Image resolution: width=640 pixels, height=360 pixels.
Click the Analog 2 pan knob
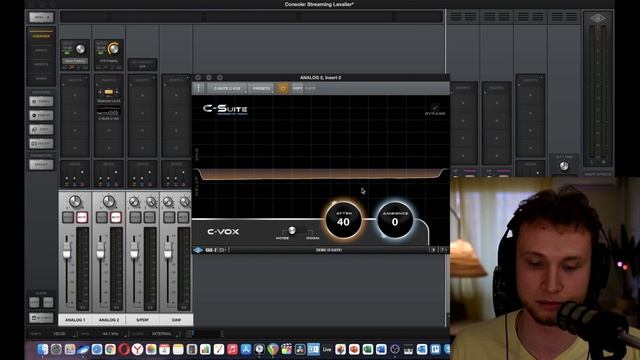(109, 201)
